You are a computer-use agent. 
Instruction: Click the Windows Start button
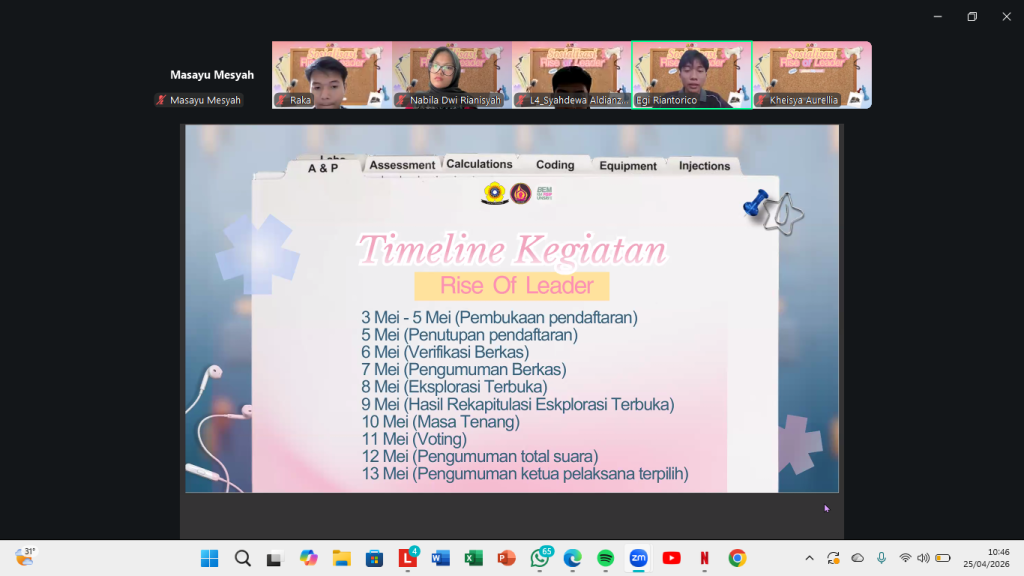[x=209, y=558]
